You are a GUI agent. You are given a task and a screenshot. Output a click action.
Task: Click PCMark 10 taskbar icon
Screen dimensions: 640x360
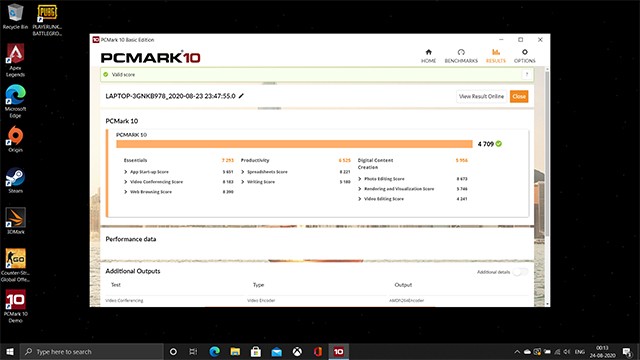338,351
